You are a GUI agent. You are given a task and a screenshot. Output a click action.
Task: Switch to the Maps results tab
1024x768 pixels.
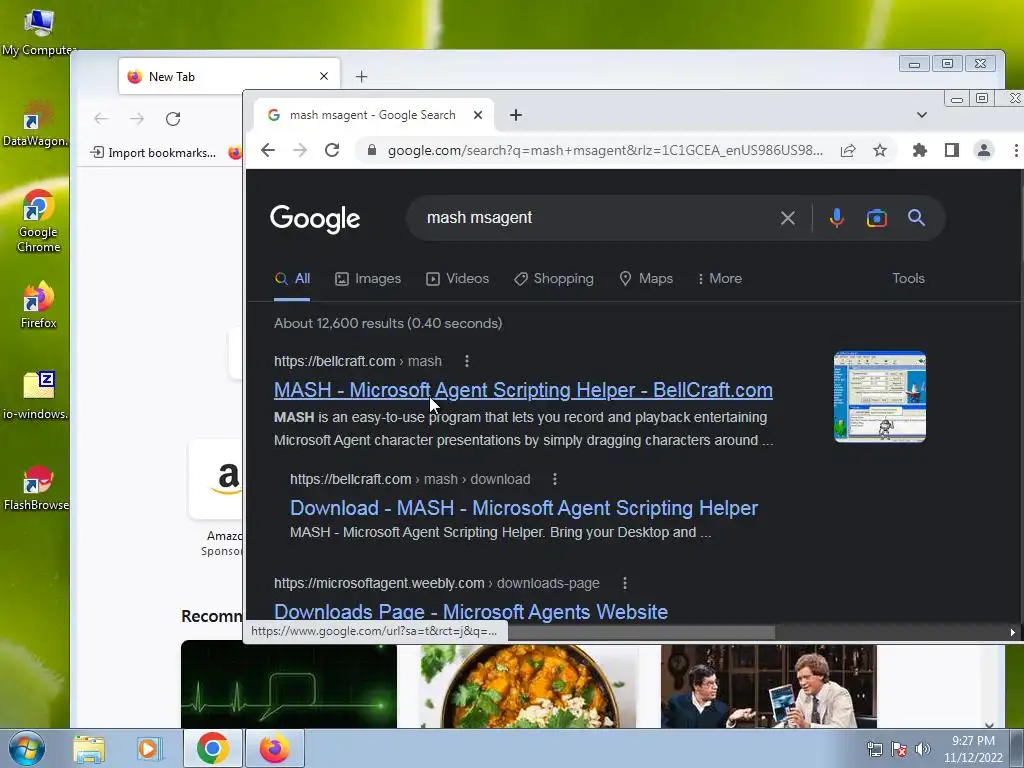coord(646,278)
